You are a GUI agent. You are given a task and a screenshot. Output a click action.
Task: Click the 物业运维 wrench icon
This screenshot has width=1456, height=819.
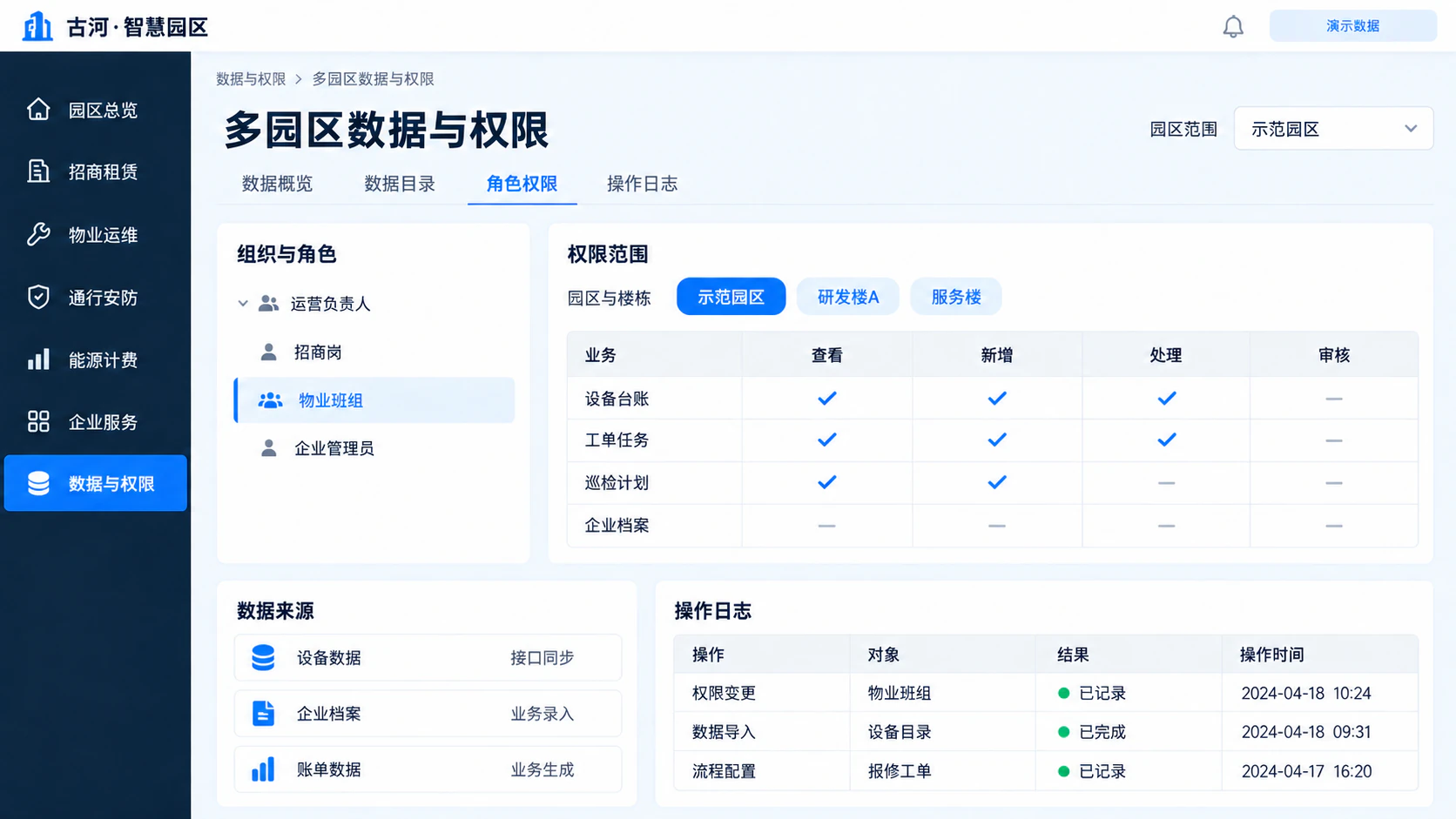[x=38, y=234]
